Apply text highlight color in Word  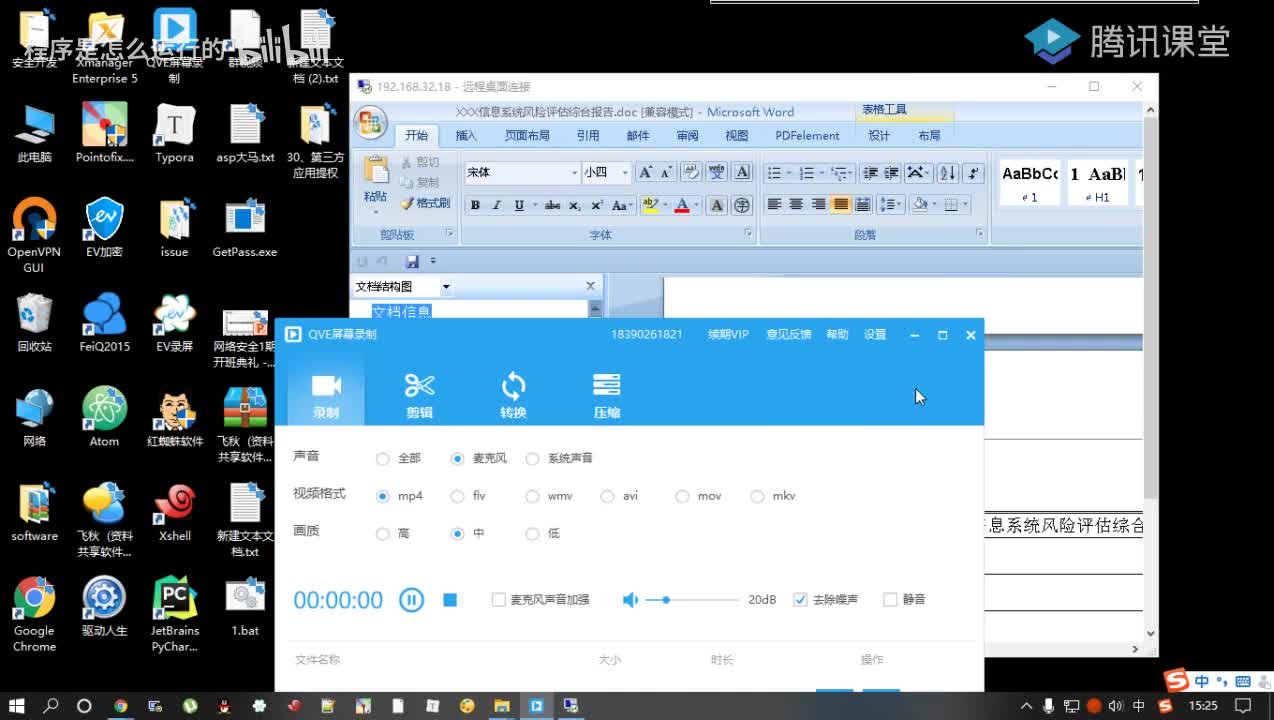650,205
